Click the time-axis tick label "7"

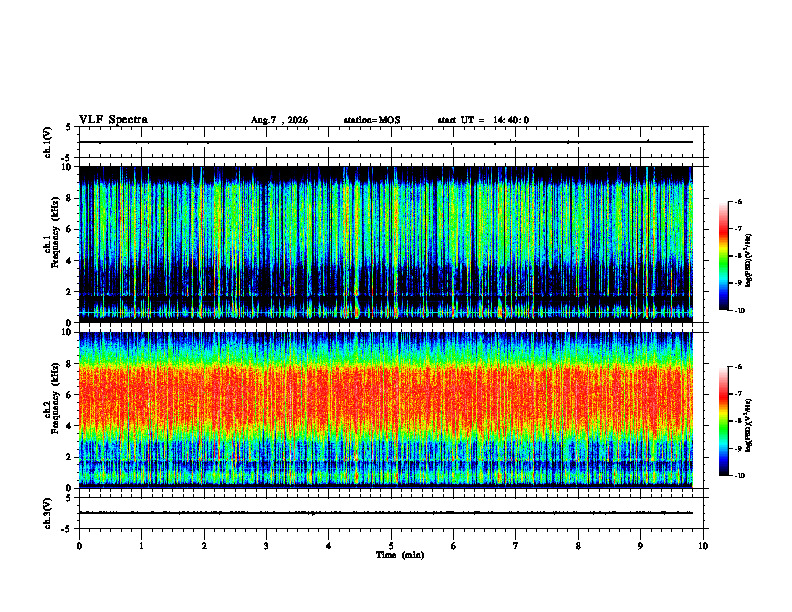pos(516,546)
